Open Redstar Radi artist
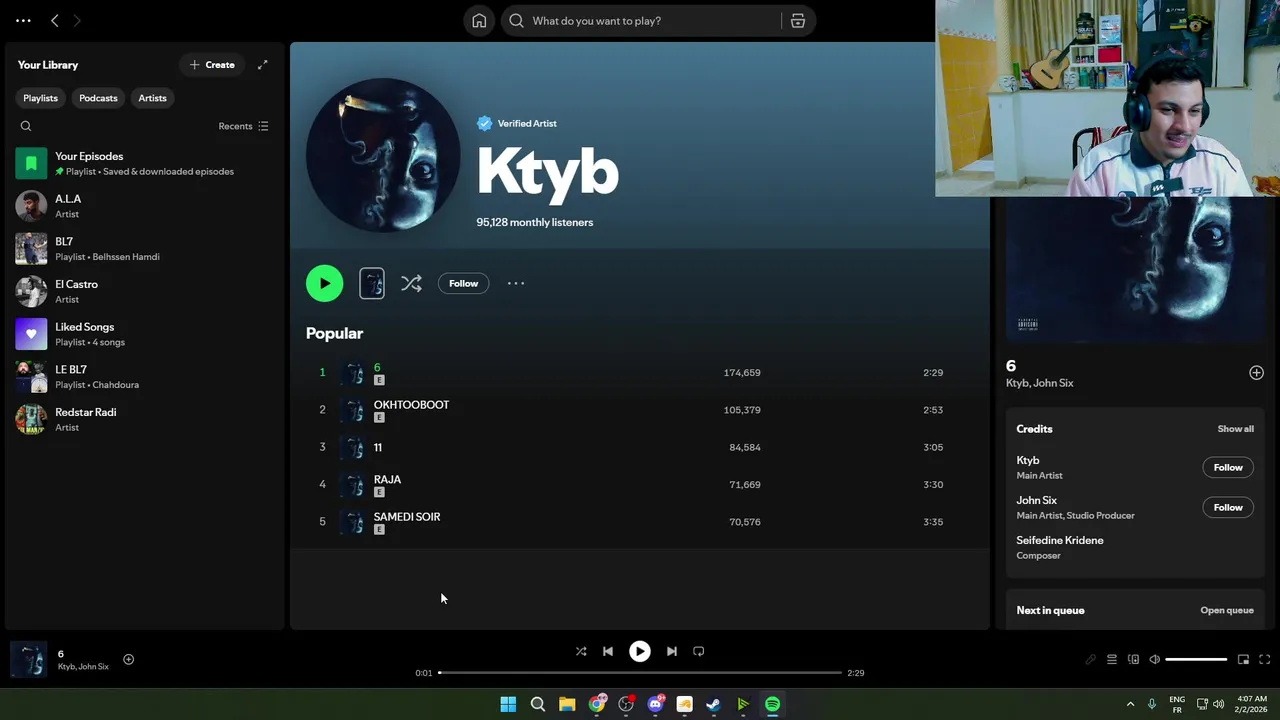Viewport: 1280px width, 720px height. (x=145, y=419)
